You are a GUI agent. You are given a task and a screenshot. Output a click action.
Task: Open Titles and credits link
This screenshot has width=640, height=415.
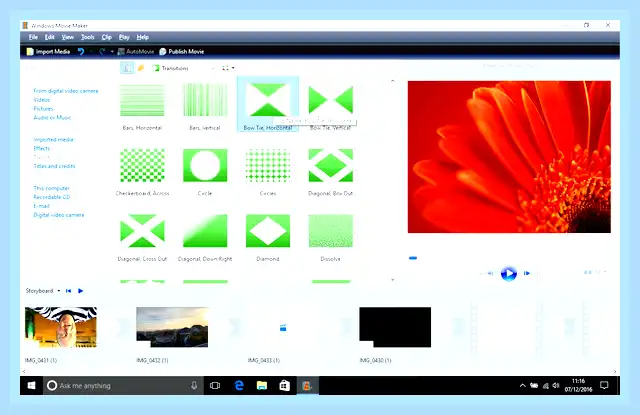[54, 166]
